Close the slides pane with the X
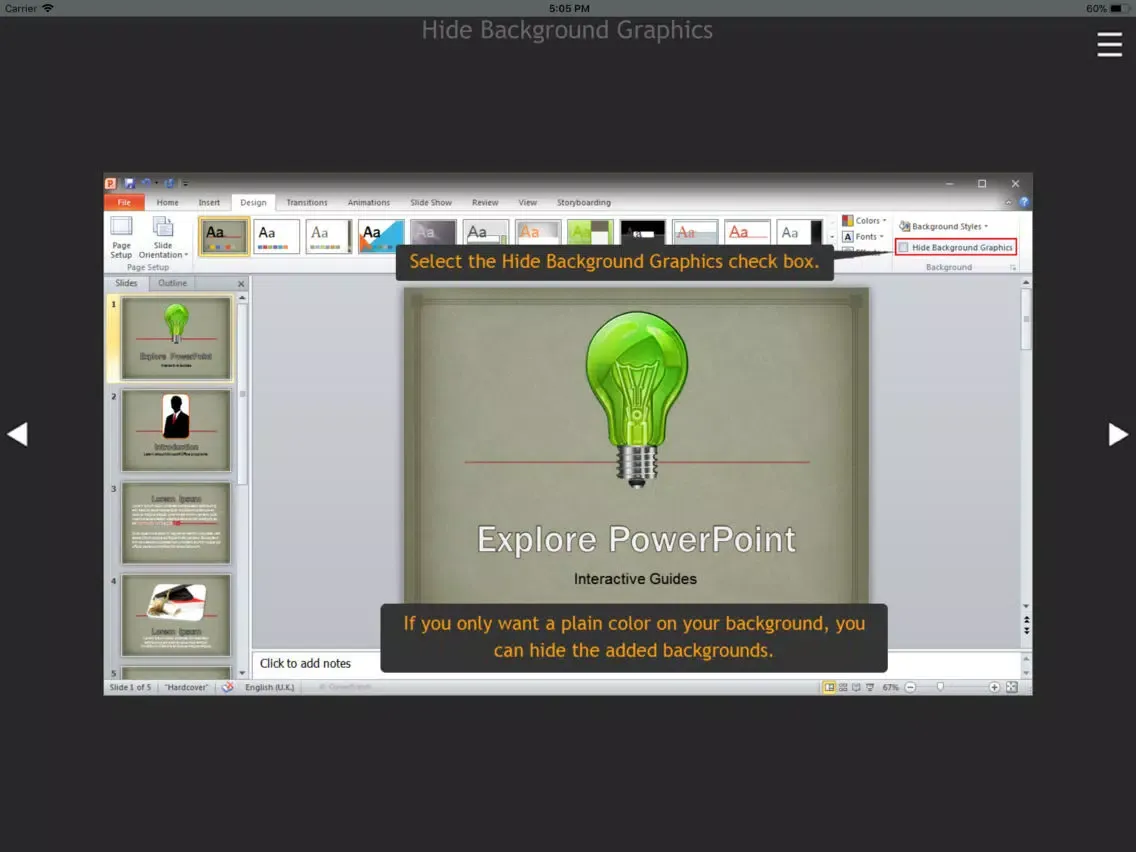The width and height of the screenshot is (1136, 852). [241, 283]
